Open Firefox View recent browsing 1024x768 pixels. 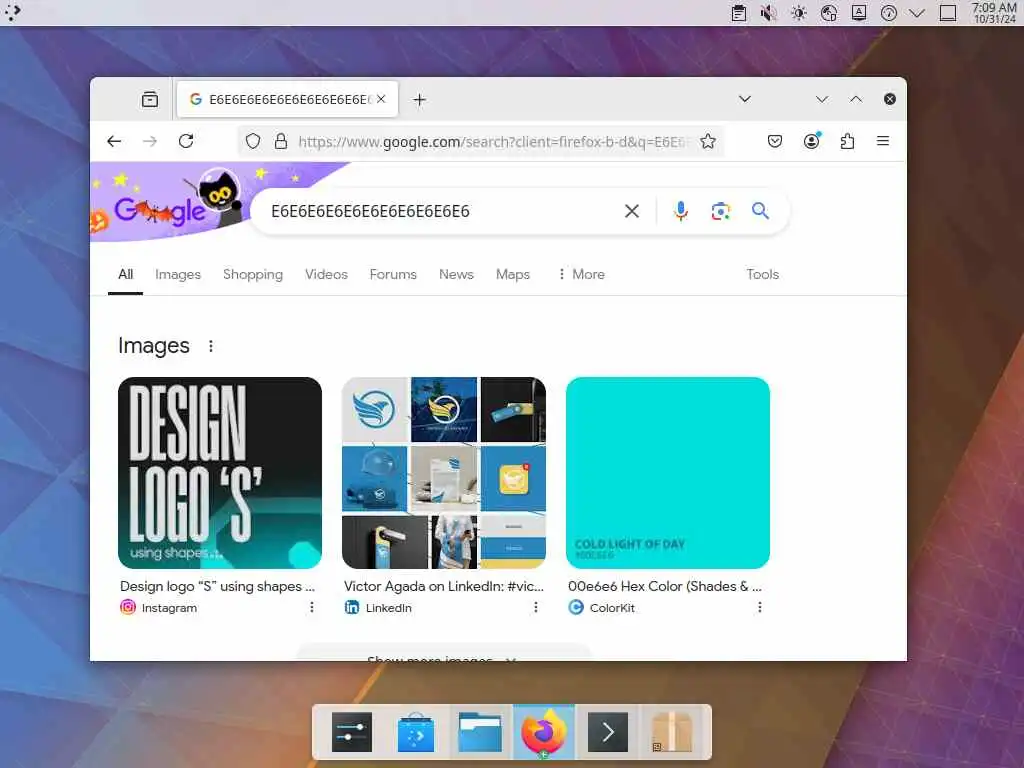(x=150, y=99)
